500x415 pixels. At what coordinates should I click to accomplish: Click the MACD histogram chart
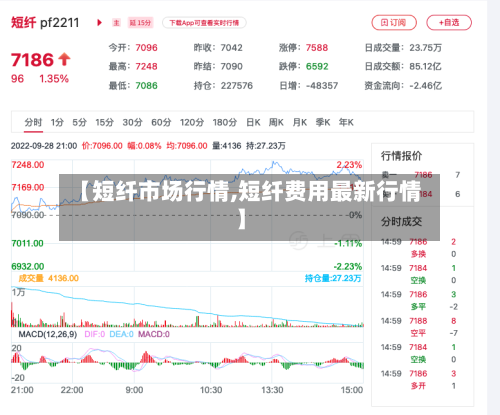click(187, 363)
